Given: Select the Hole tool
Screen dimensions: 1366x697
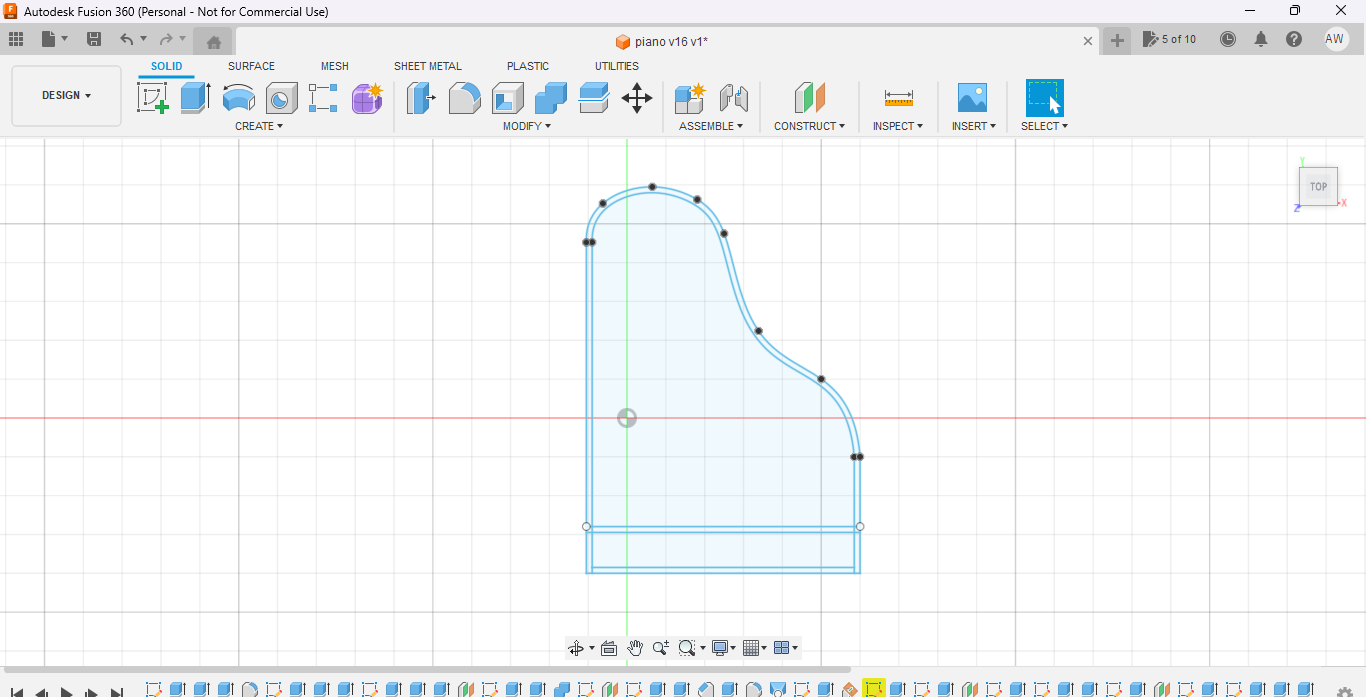Looking at the screenshot, I should pyautogui.click(x=281, y=98).
